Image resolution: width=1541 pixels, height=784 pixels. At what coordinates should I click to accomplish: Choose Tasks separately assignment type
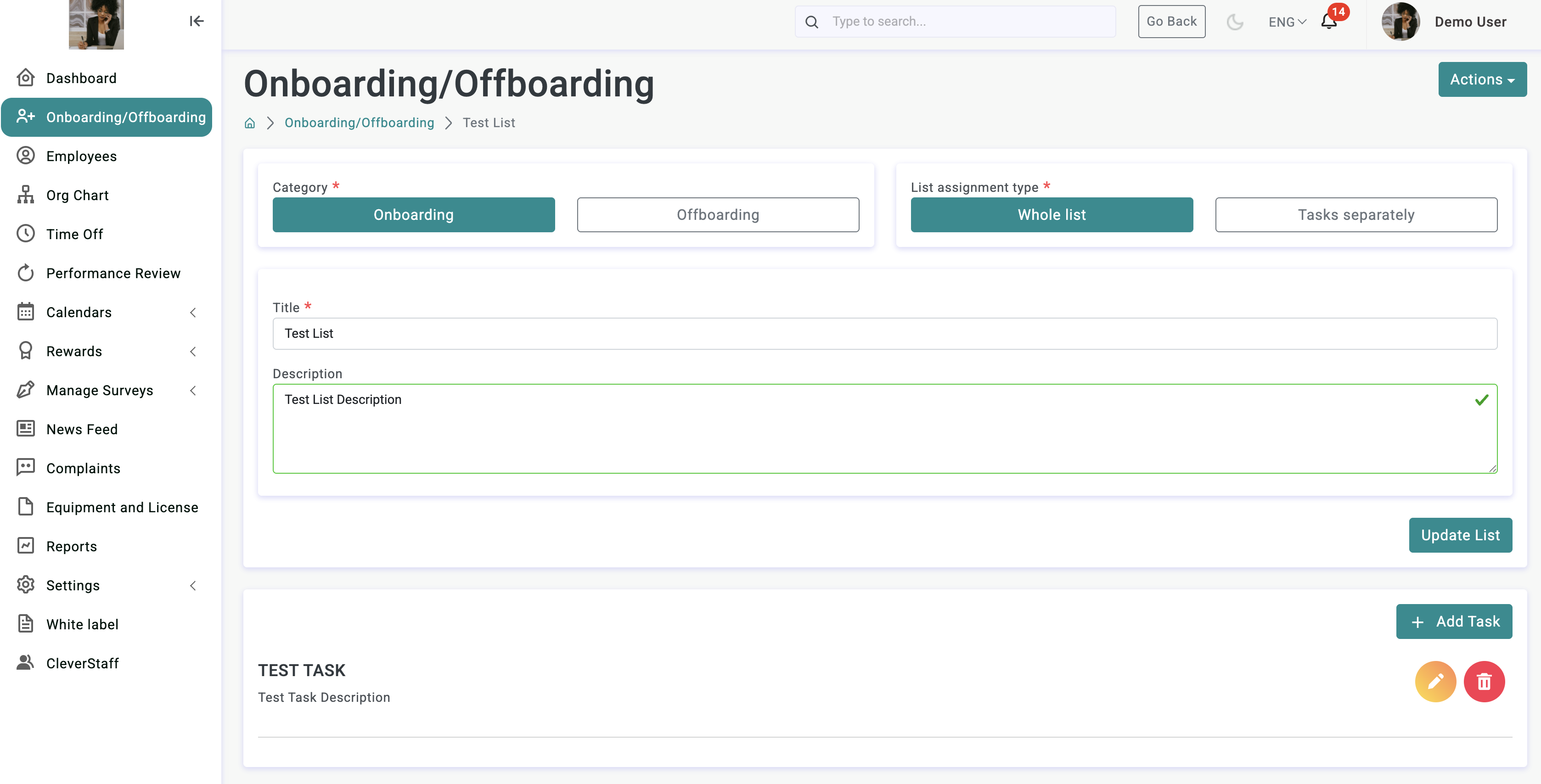point(1356,215)
